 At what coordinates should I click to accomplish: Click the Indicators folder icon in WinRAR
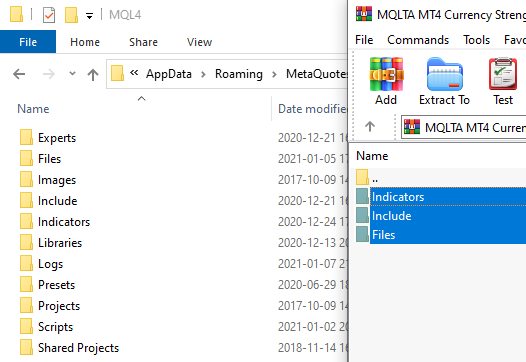click(362, 196)
